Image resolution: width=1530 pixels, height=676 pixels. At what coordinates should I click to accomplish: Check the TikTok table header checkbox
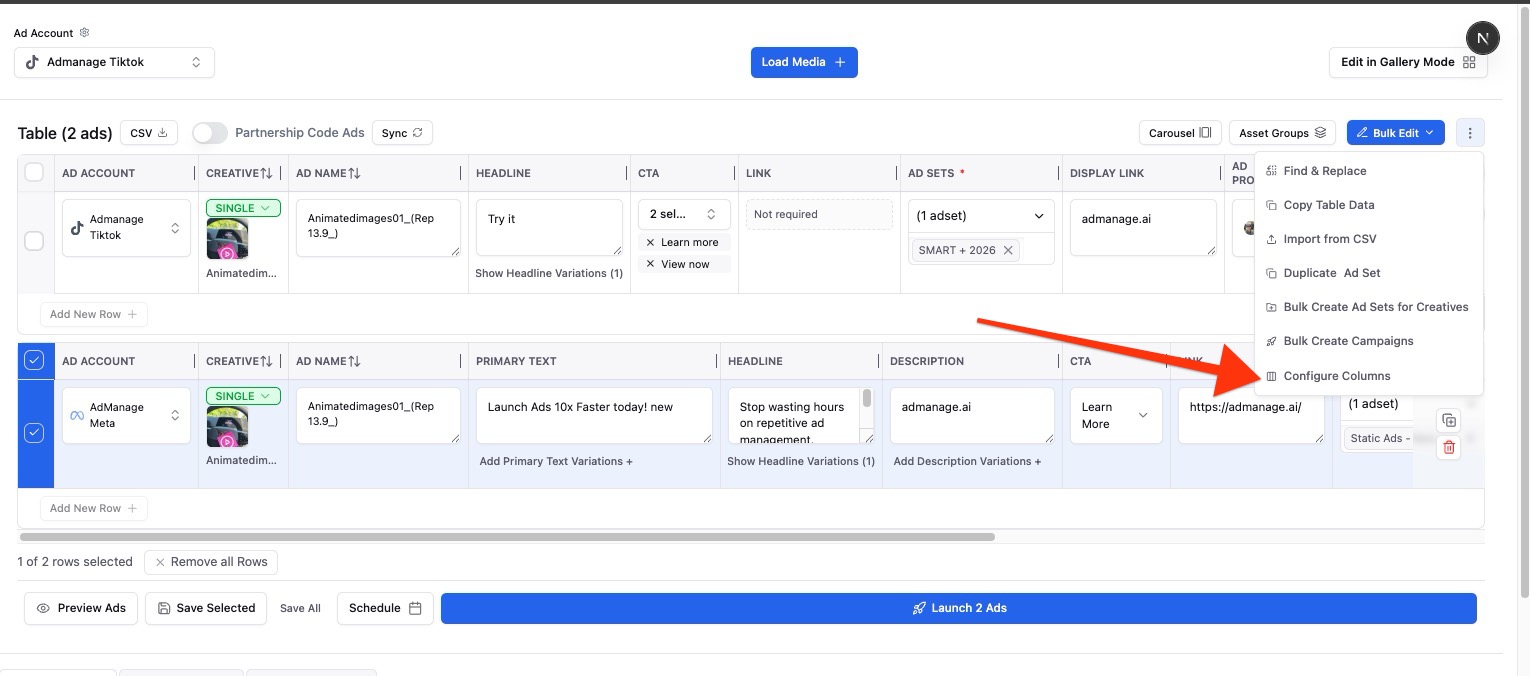[x=34, y=172]
